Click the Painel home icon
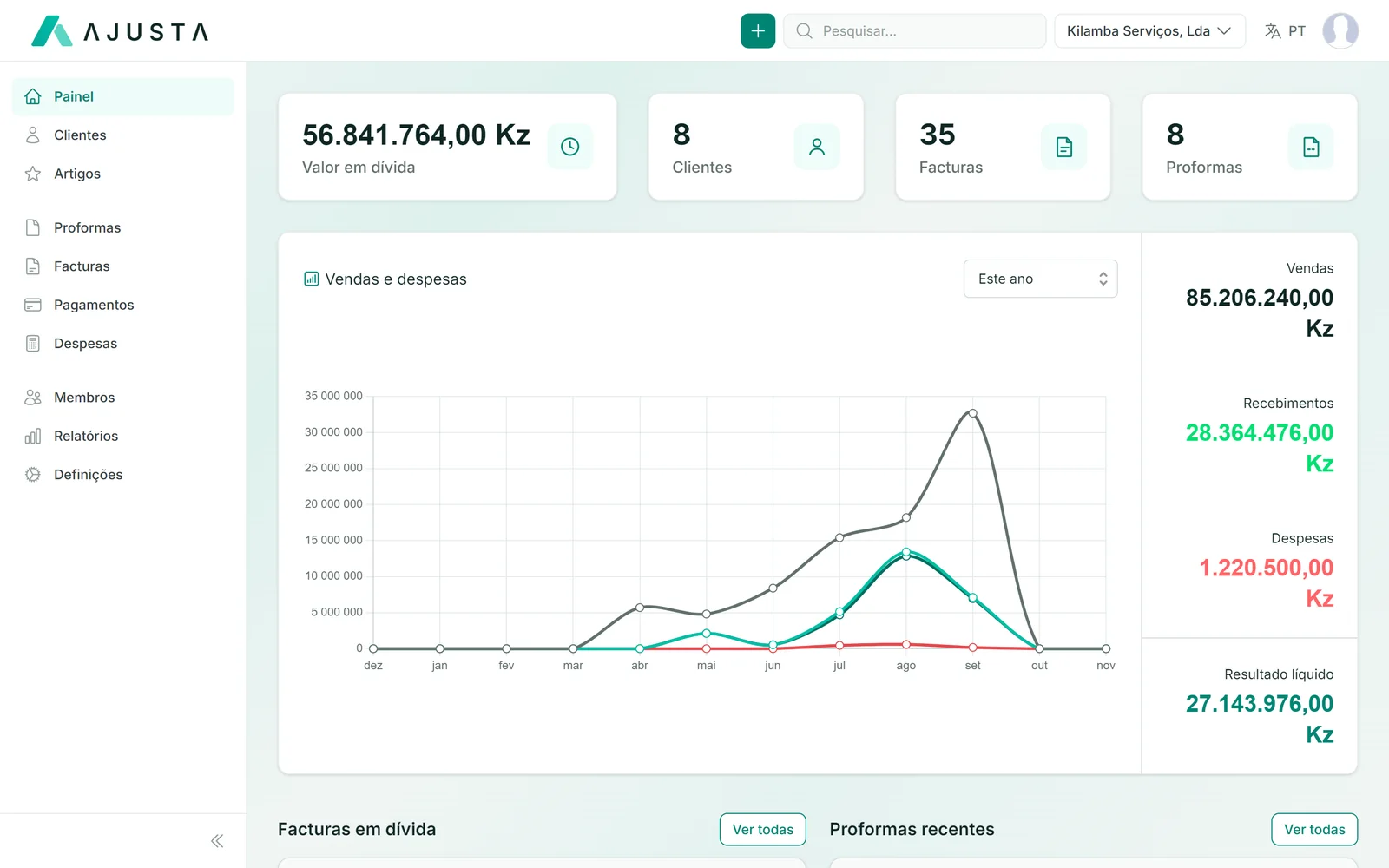Image resolution: width=1389 pixels, height=868 pixels. [x=33, y=96]
